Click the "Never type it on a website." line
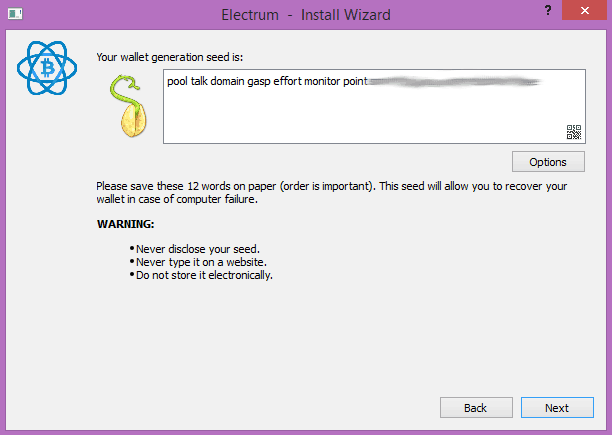The image size is (612, 435). click(198, 262)
